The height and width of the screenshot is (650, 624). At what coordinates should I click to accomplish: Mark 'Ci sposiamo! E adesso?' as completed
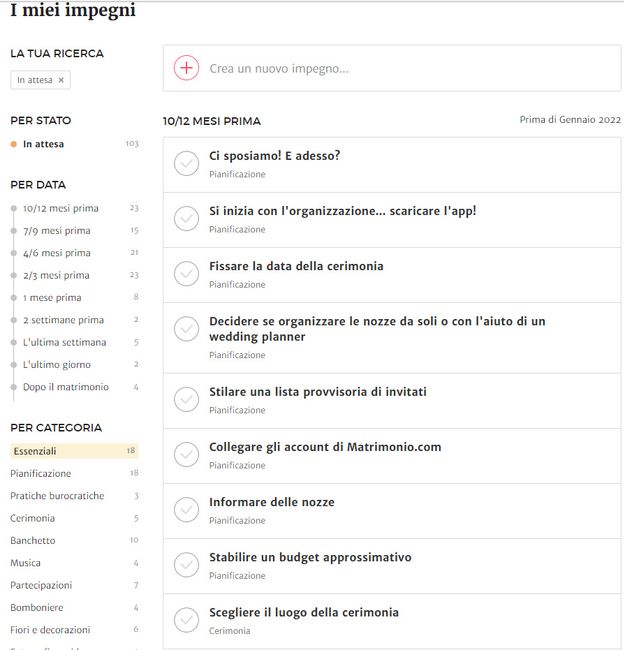point(186,163)
